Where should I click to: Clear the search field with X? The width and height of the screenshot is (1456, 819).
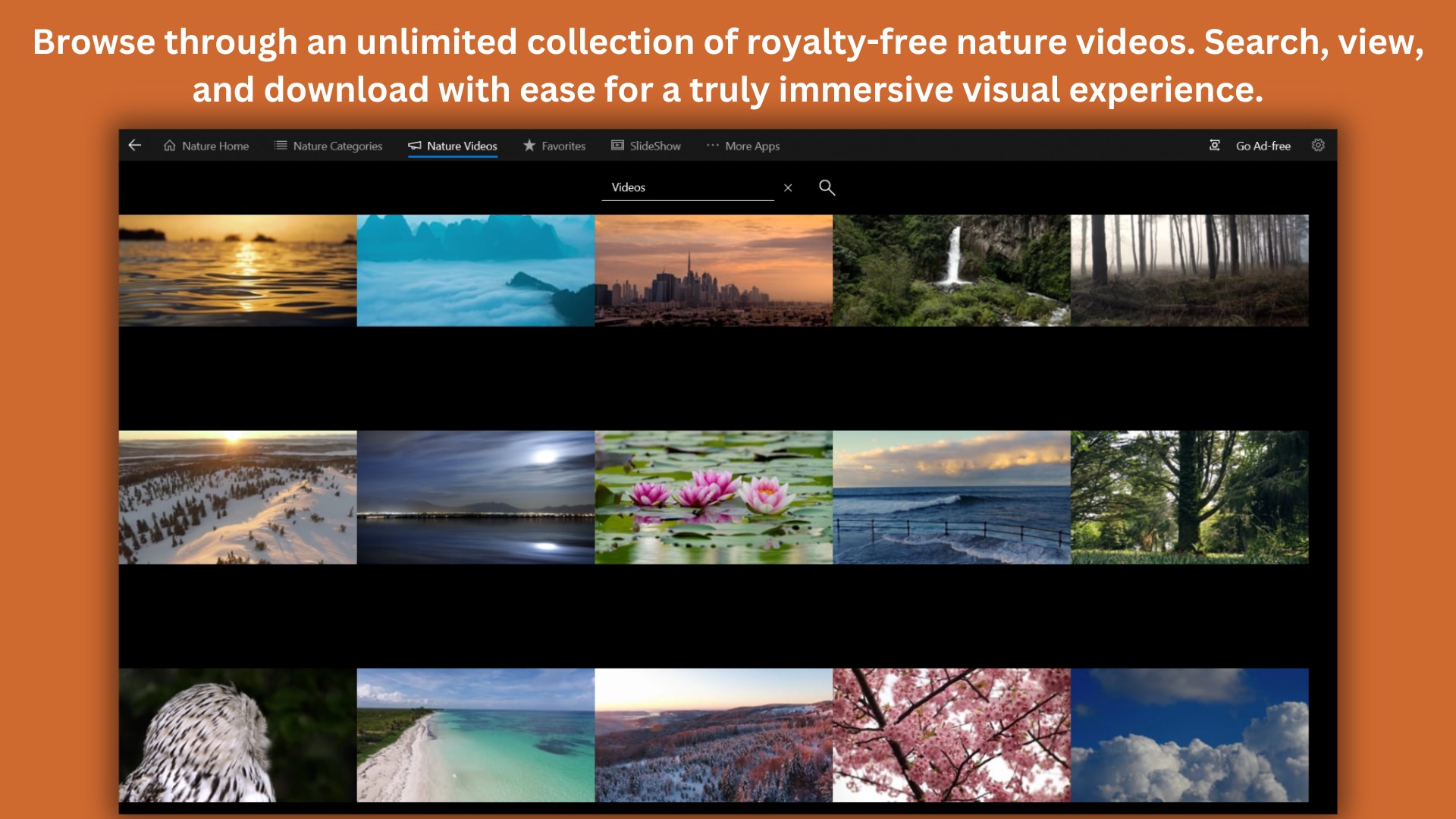[x=788, y=188]
